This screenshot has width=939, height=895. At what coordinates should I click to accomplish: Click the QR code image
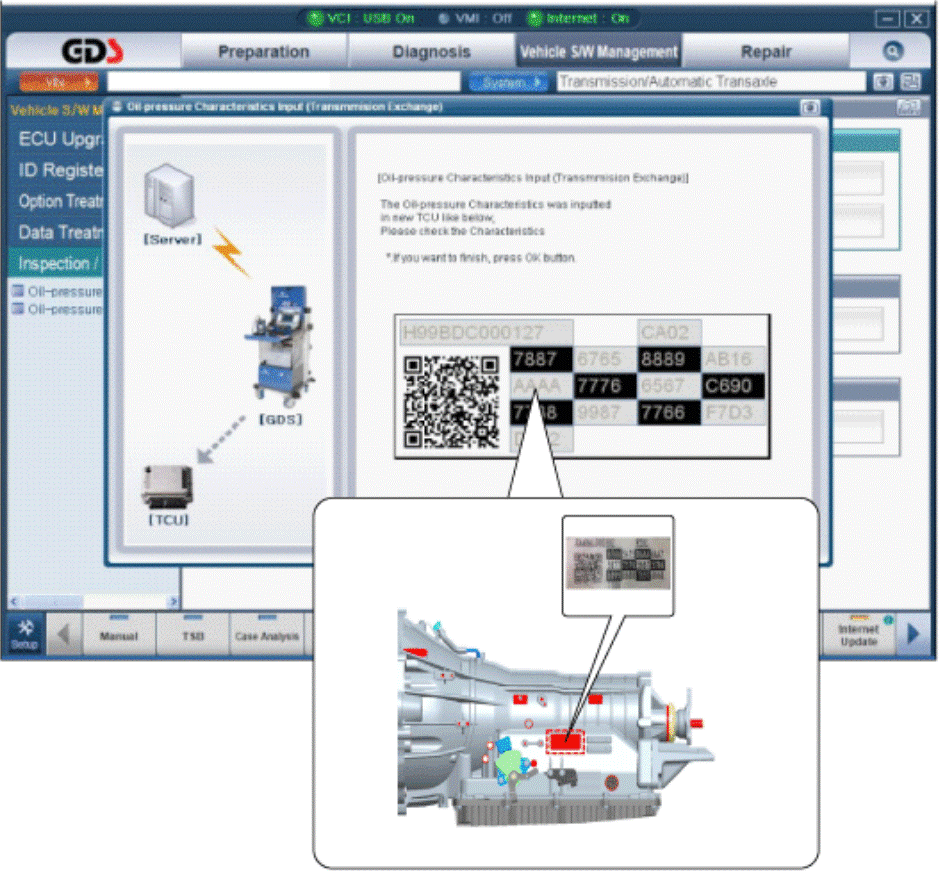[x=452, y=402]
